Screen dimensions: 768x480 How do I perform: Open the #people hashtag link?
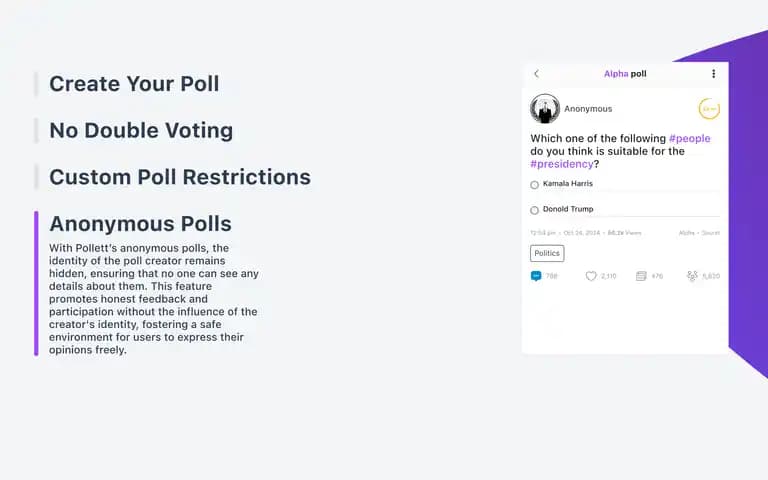pyautogui.click(x=690, y=139)
